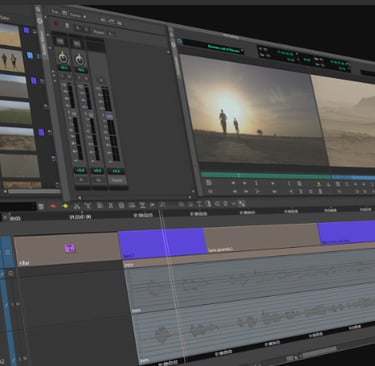Screen dimensions: 375x366
Task: Click the blue monitor icon left of the green clip name
Action: click(180, 41)
